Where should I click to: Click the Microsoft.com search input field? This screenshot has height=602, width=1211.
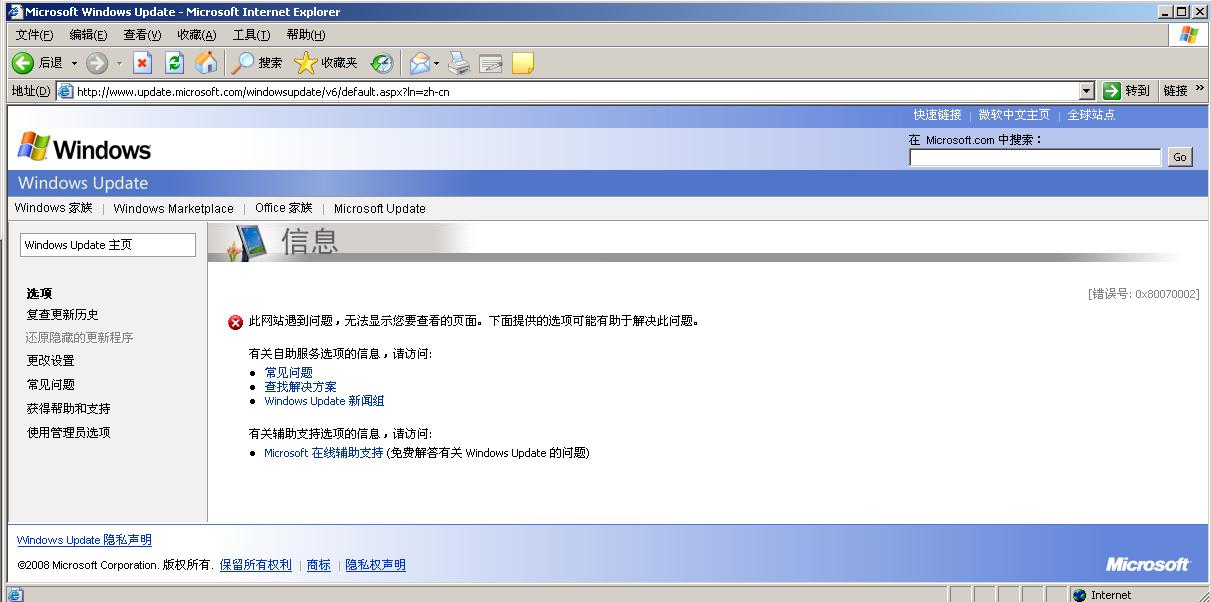pos(1035,157)
